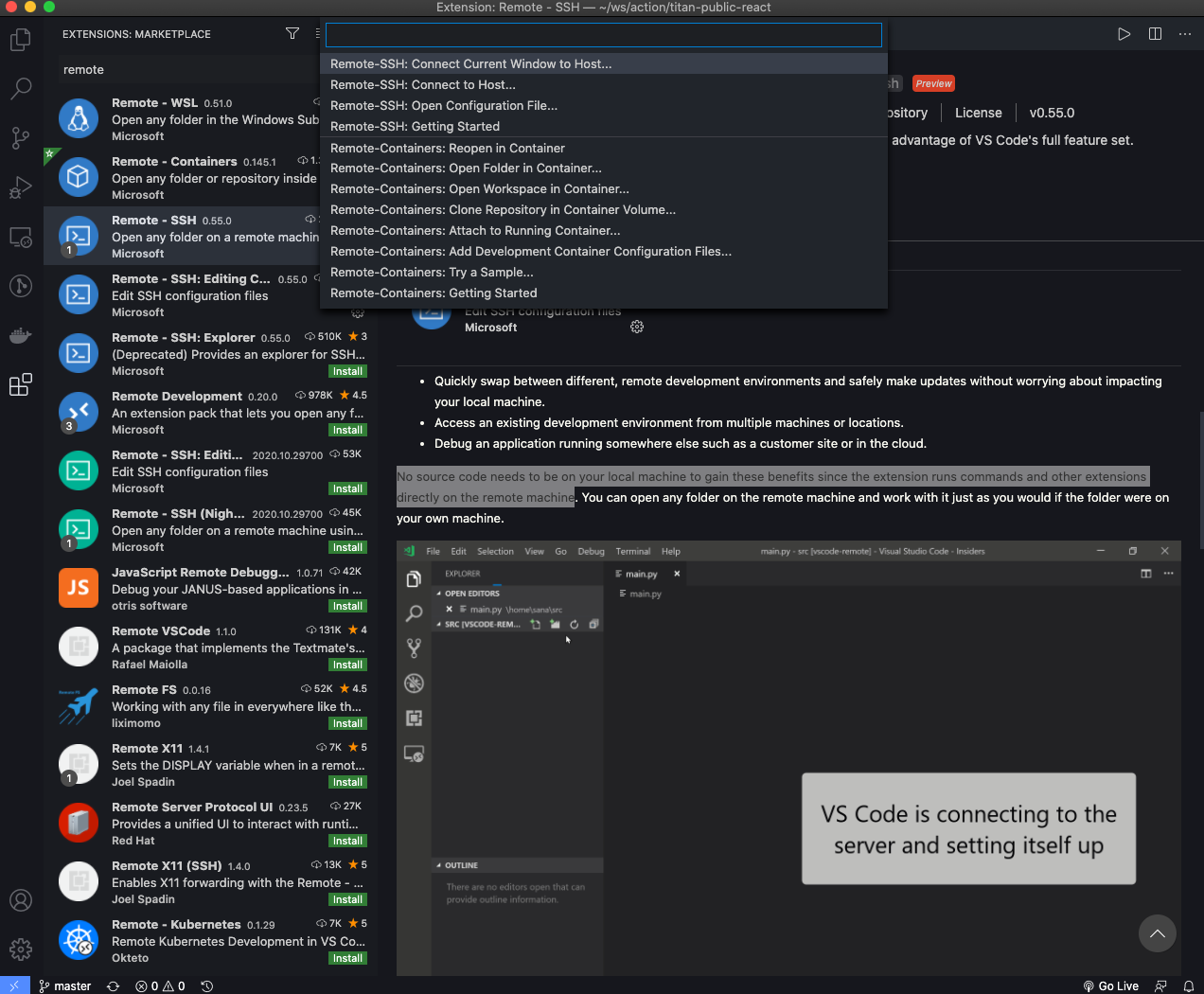Click the gear next to Microsoft in details
This screenshot has height=994, width=1204.
tap(637, 327)
